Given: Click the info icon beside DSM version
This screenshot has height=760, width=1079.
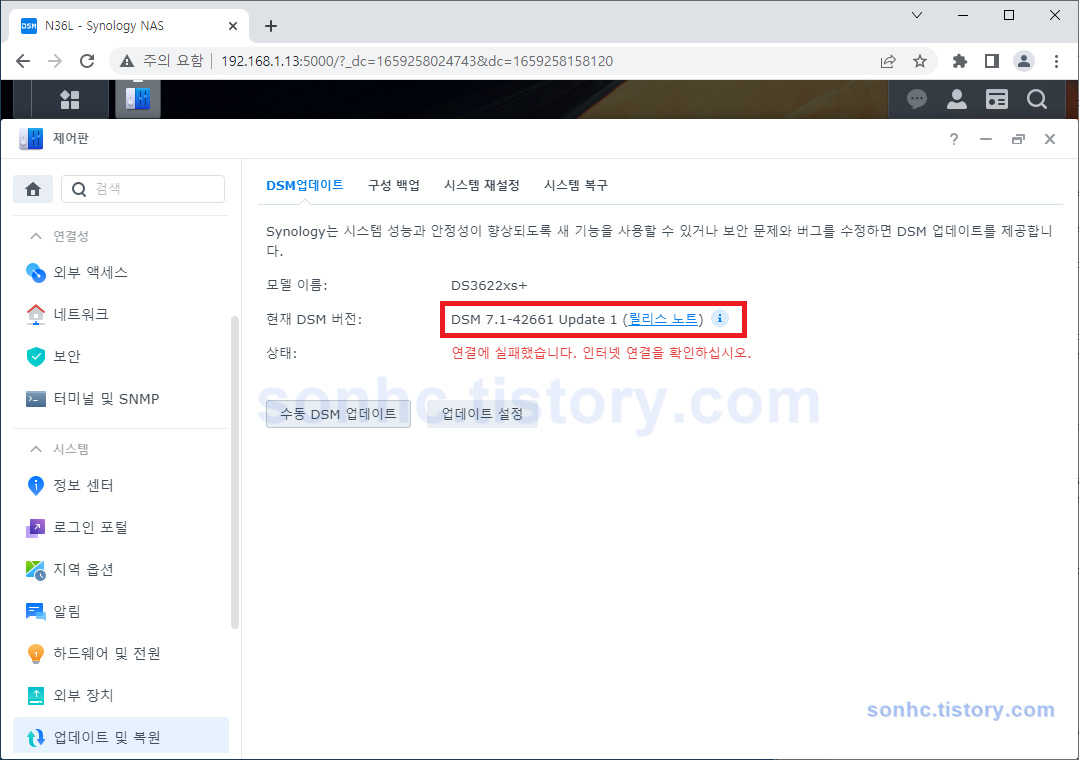Looking at the screenshot, I should pyautogui.click(x=720, y=318).
